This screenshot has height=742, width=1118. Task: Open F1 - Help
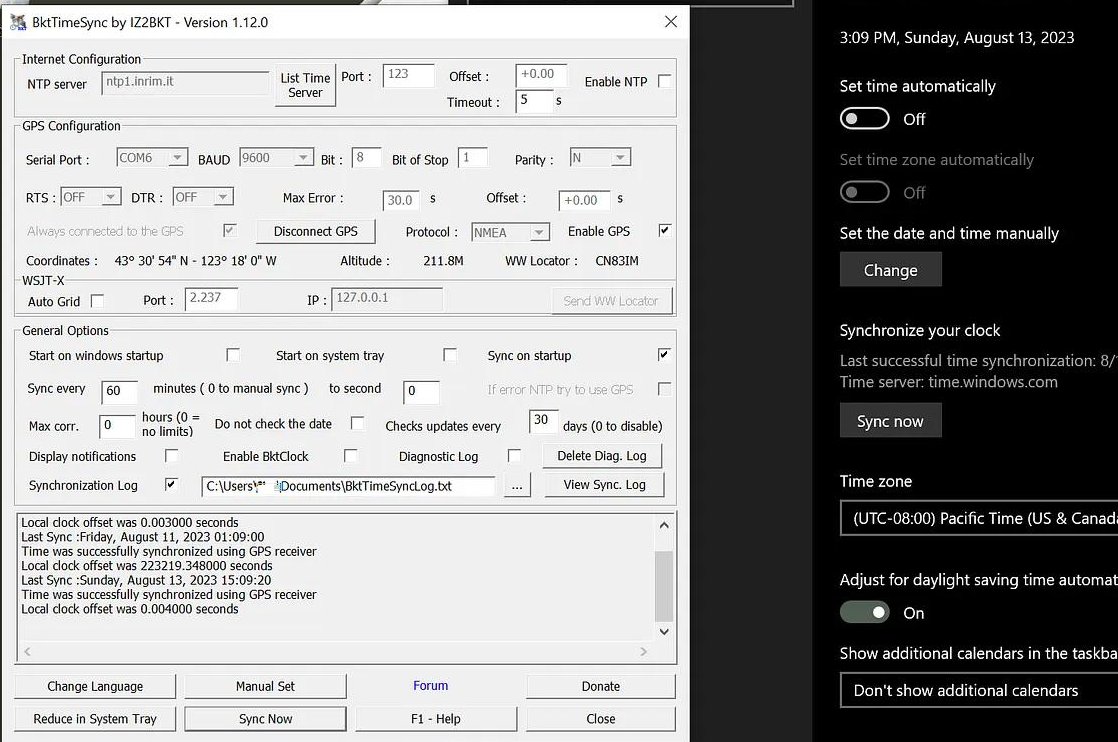click(x=436, y=719)
